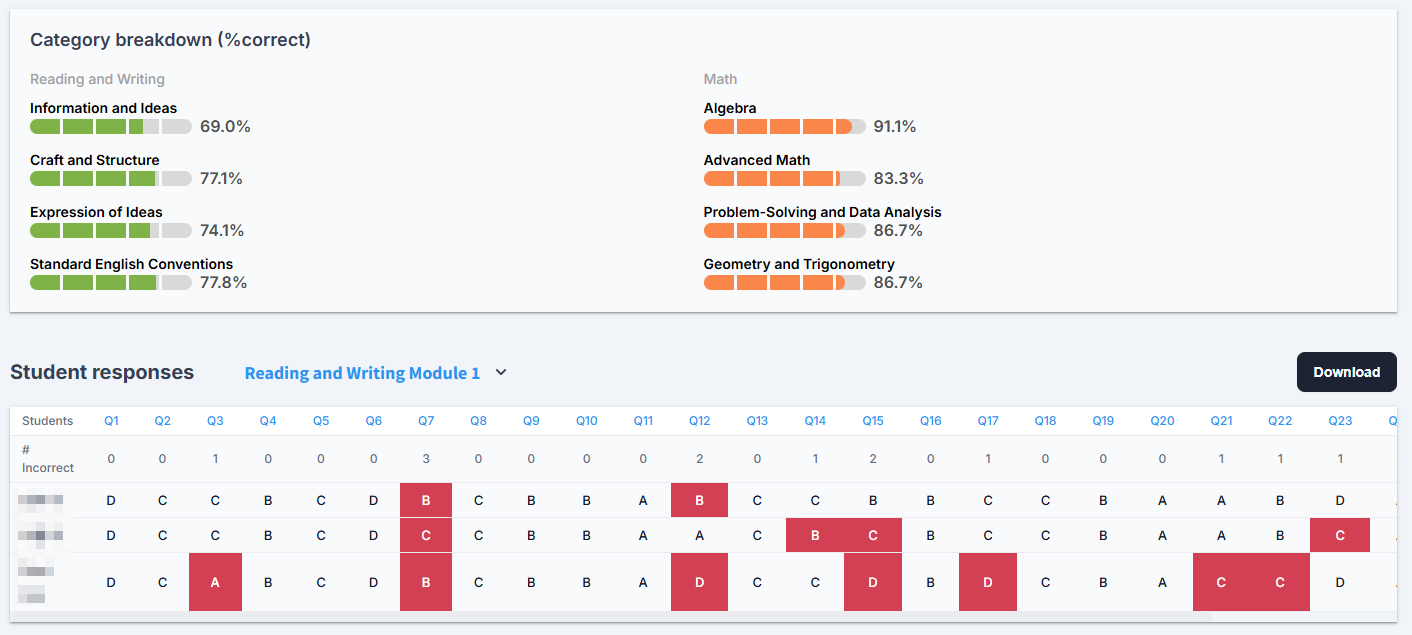Open the Q7 column header link
The image size is (1412, 635).
(426, 421)
